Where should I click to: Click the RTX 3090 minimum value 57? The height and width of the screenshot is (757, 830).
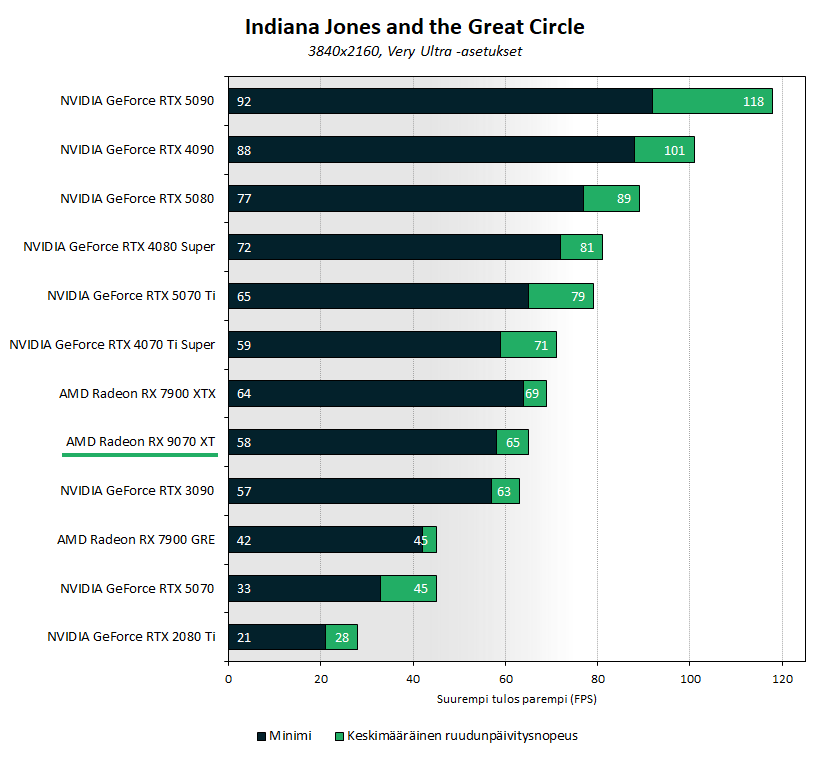point(244,492)
